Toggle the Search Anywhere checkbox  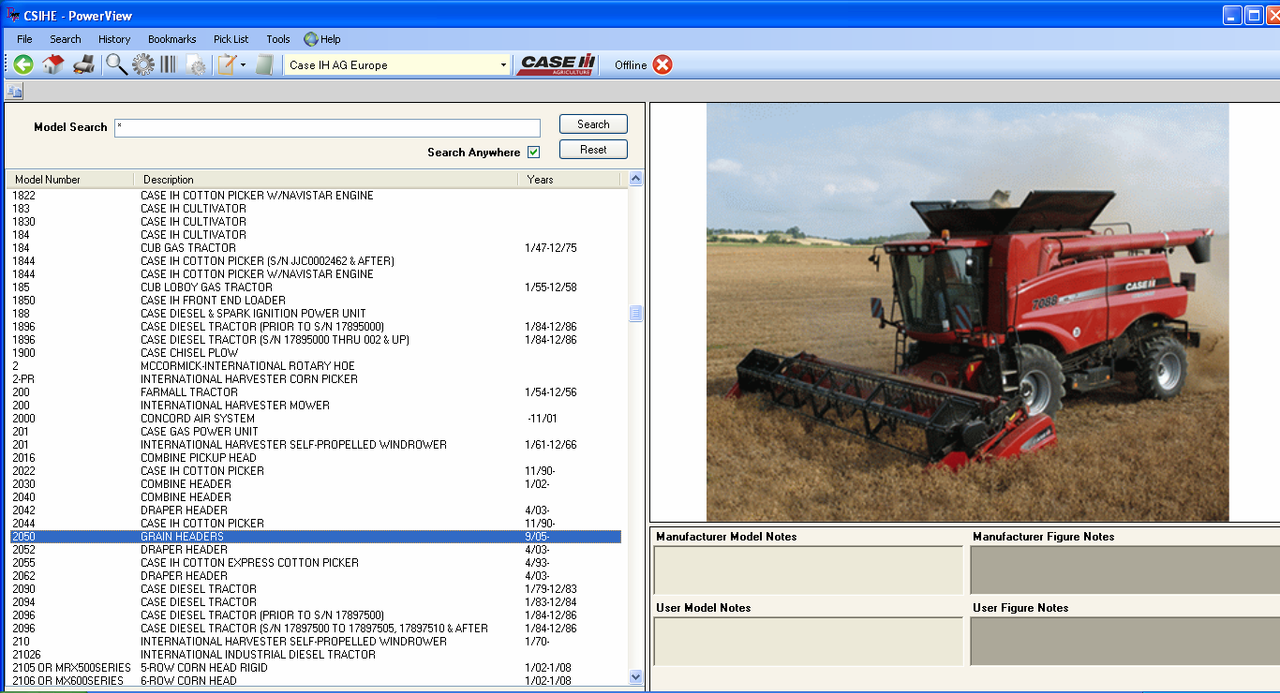pos(534,152)
